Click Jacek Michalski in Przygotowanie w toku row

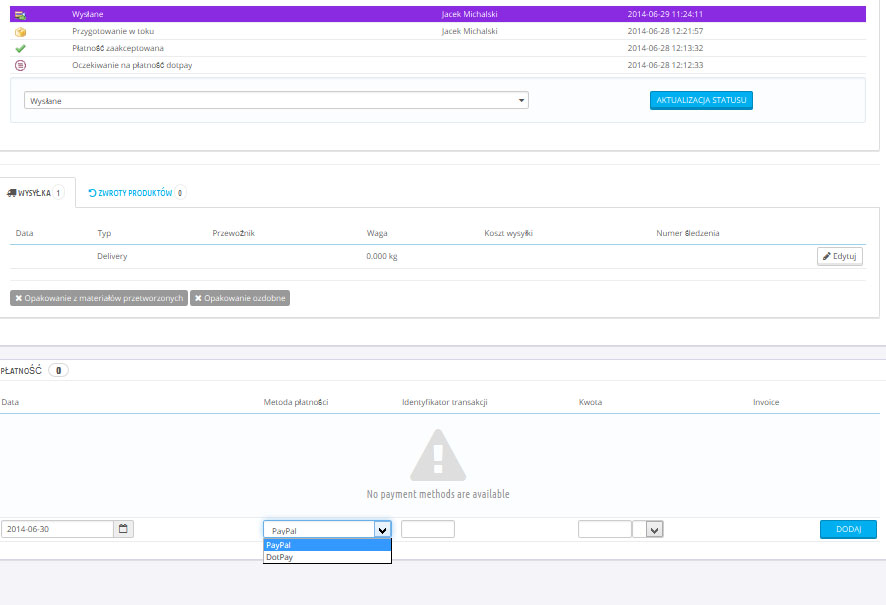click(470, 31)
